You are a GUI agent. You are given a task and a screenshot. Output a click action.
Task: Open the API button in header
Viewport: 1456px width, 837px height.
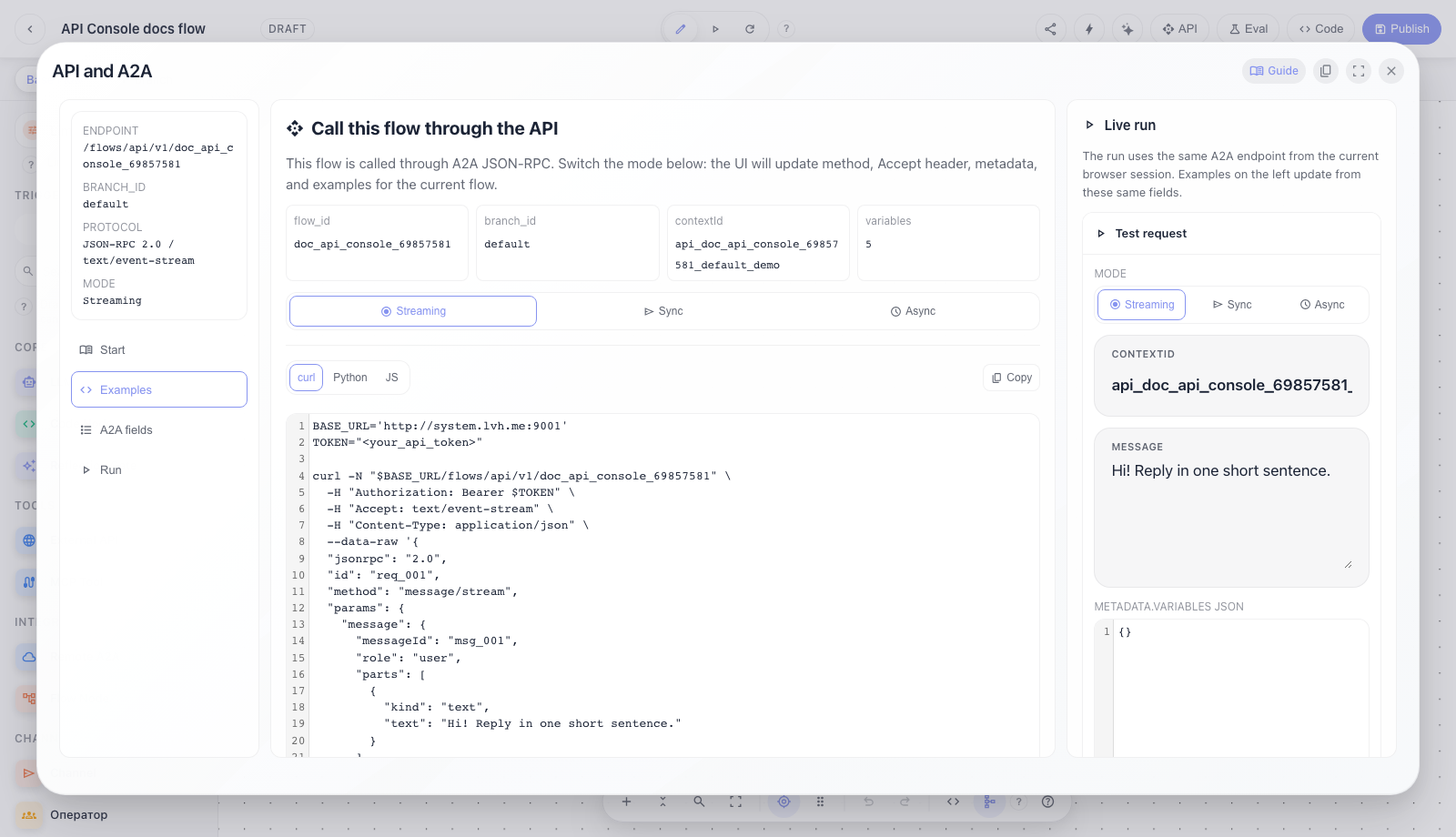[1179, 29]
